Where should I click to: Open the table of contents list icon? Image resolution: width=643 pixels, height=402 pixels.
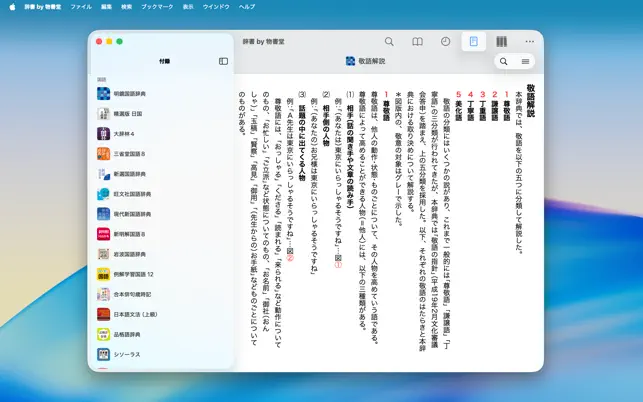(x=525, y=62)
